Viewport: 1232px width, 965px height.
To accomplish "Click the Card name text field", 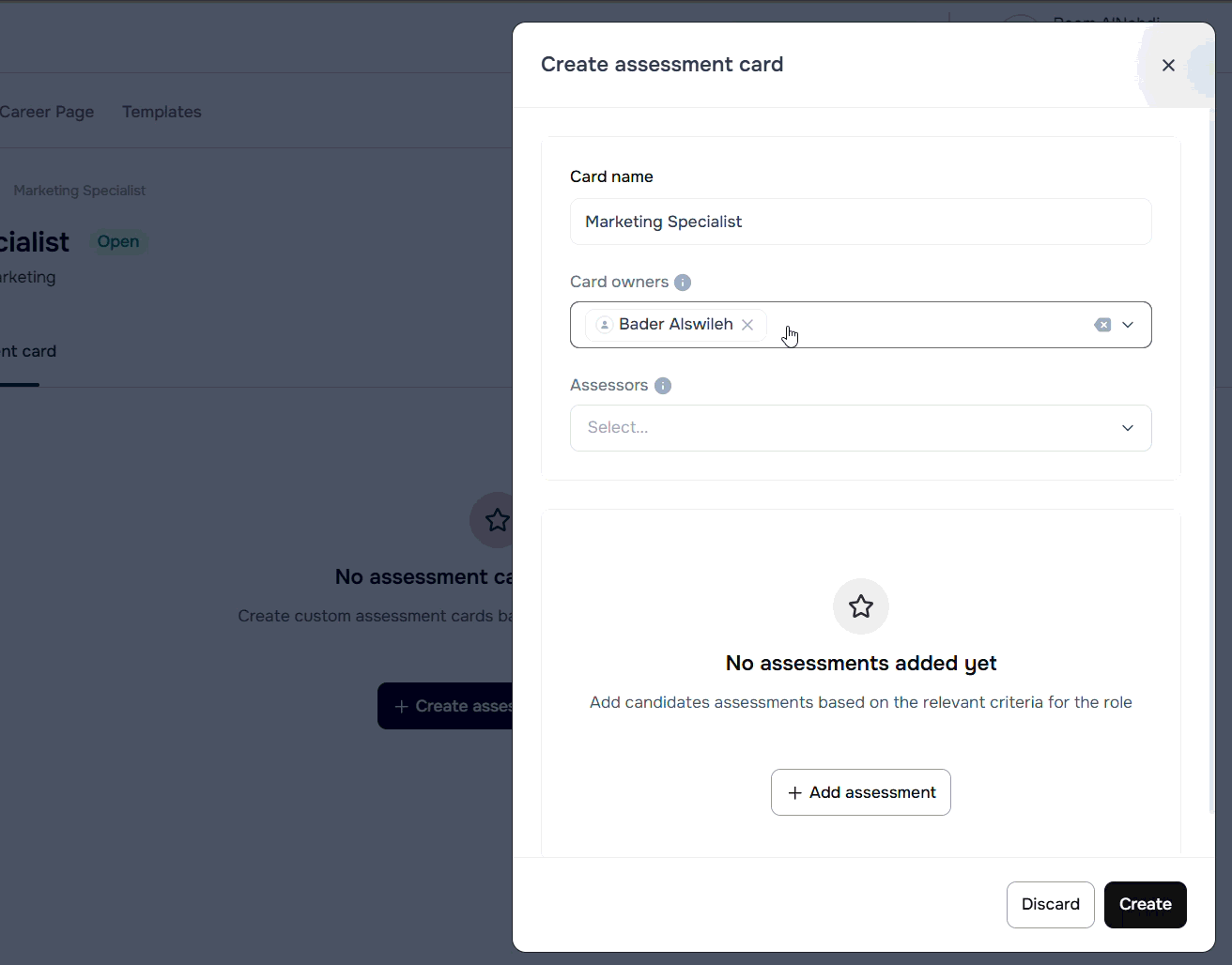I will click(860, 222).
